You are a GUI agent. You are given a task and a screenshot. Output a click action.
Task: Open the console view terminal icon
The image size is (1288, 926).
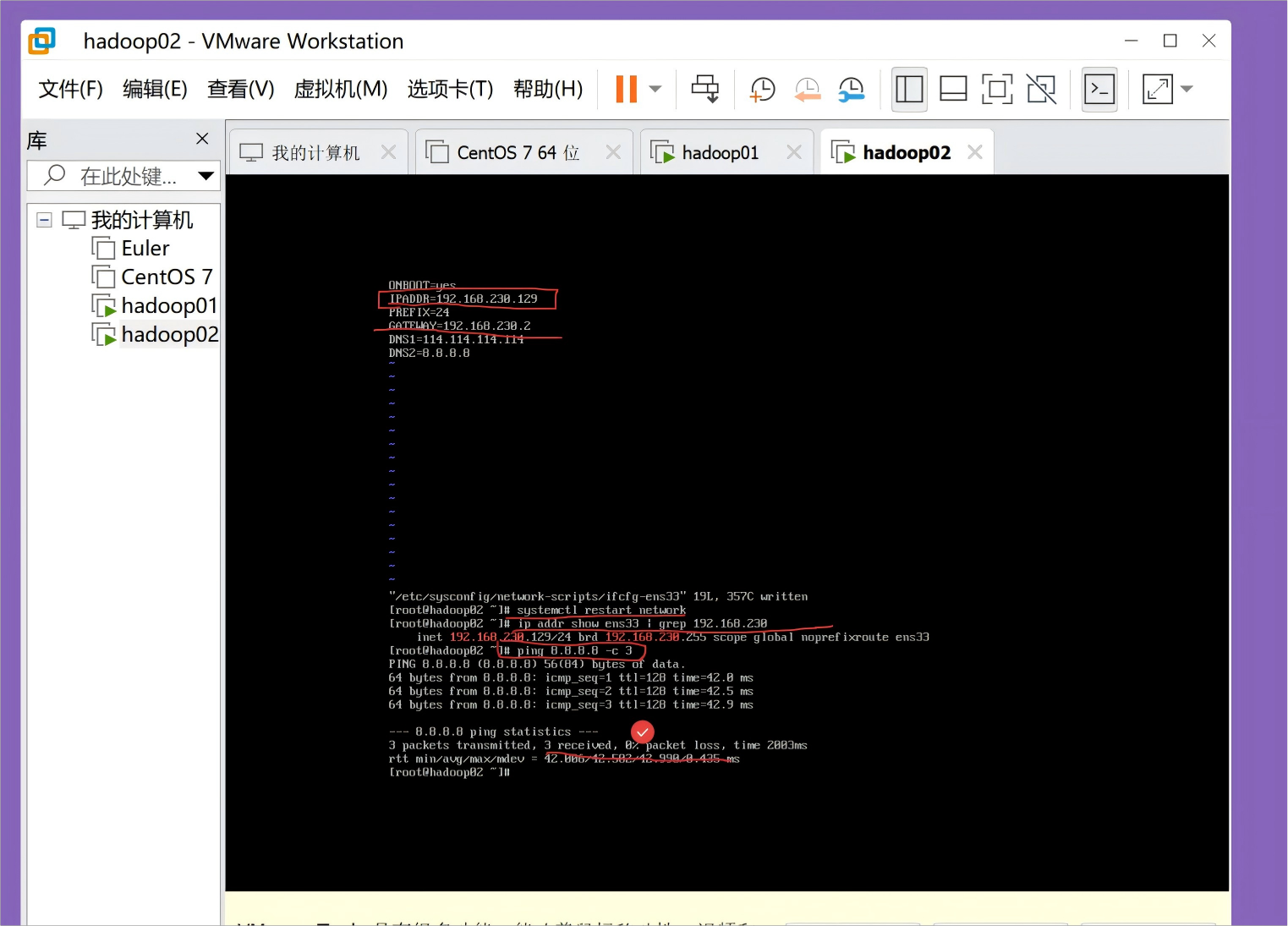[x=1099, y=89]
